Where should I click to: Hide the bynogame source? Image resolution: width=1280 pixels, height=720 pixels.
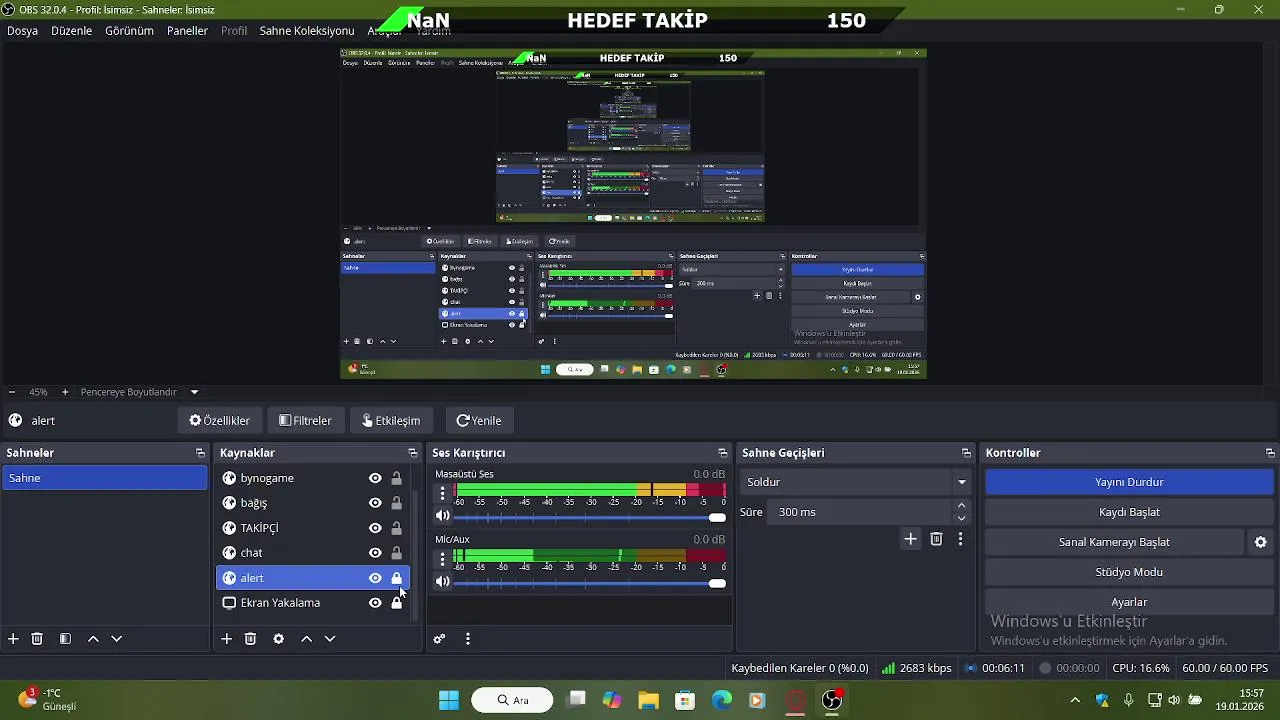(375, 478)
